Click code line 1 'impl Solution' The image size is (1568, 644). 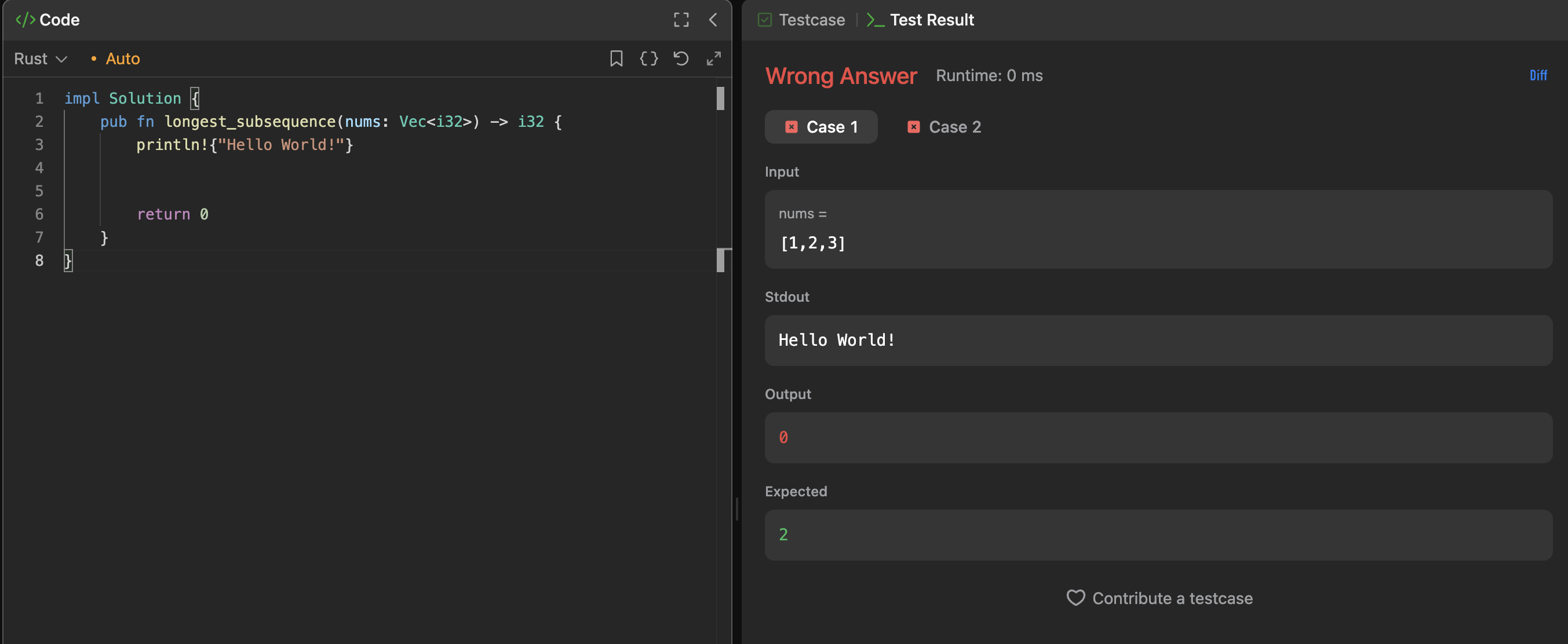coord(122,98)
